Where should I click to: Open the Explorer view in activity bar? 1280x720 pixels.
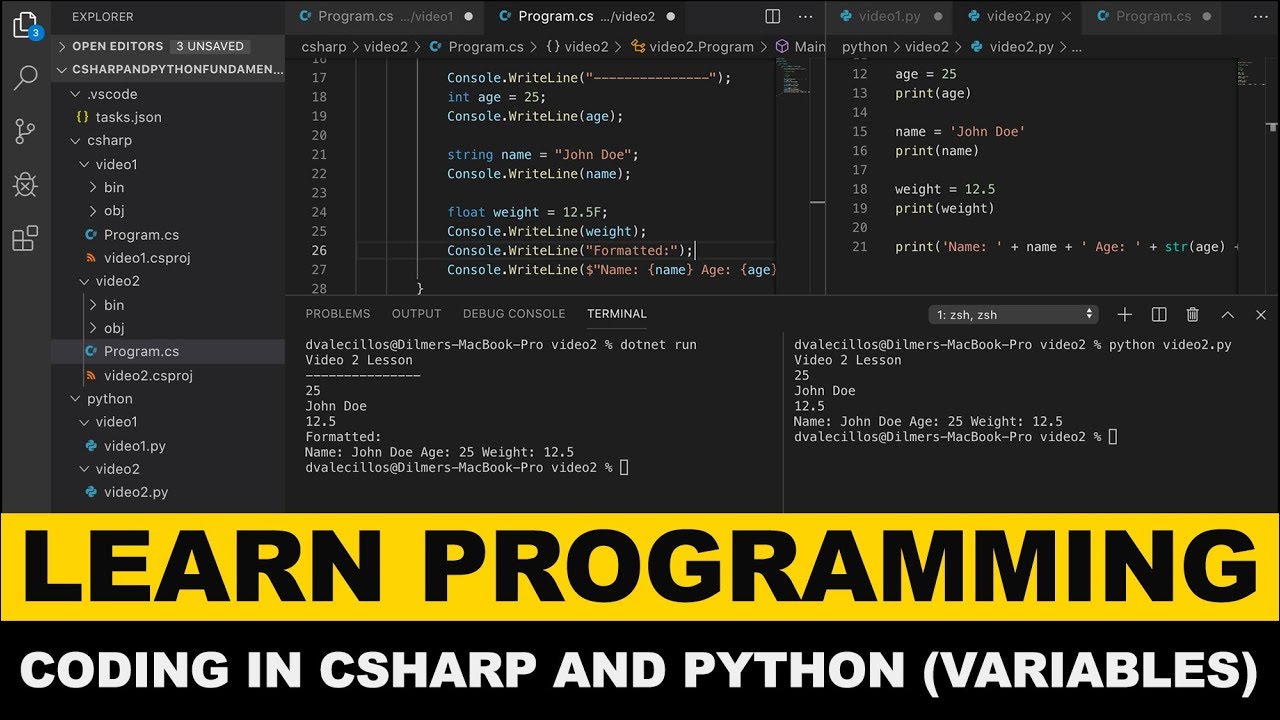(25, 25)
